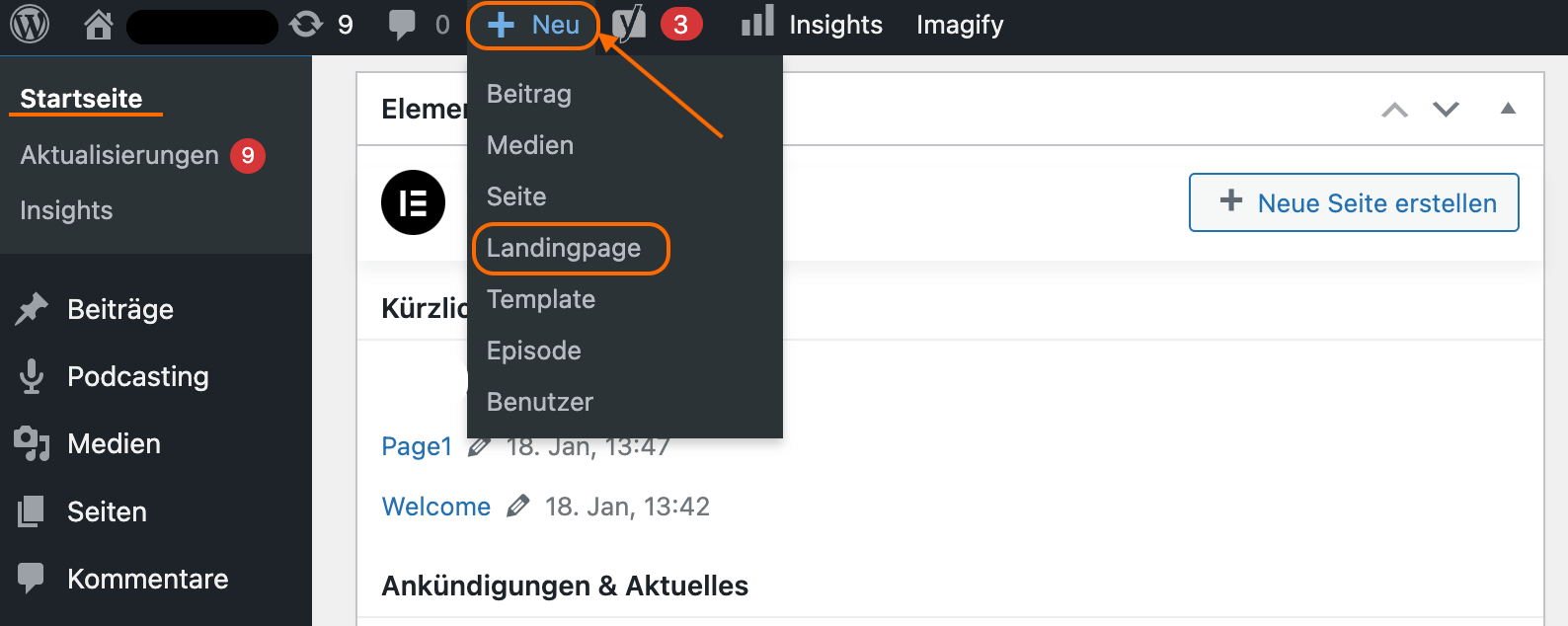1568x626 pixels.
Task: Open Imagify from the admin bar
Action: click(x=959, y=25)
